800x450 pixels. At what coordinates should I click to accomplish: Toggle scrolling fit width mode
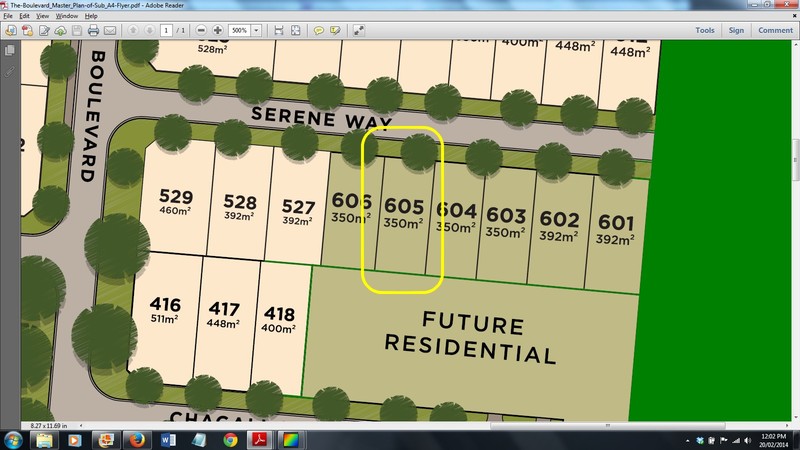(280, 31)
